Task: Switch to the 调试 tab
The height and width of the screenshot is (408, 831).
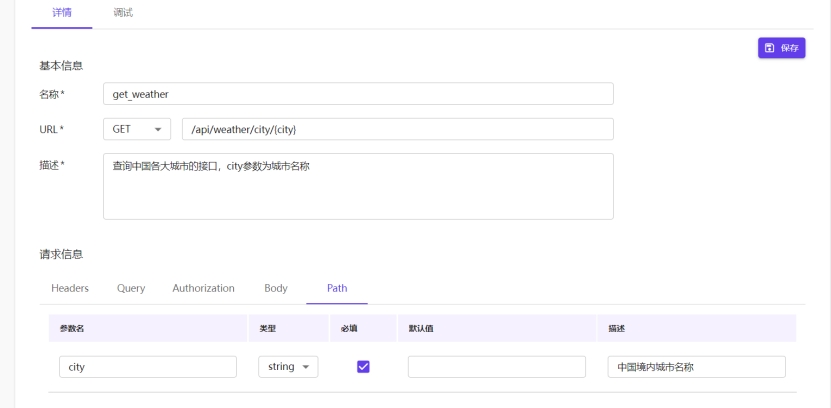Action: click(123, 13)
